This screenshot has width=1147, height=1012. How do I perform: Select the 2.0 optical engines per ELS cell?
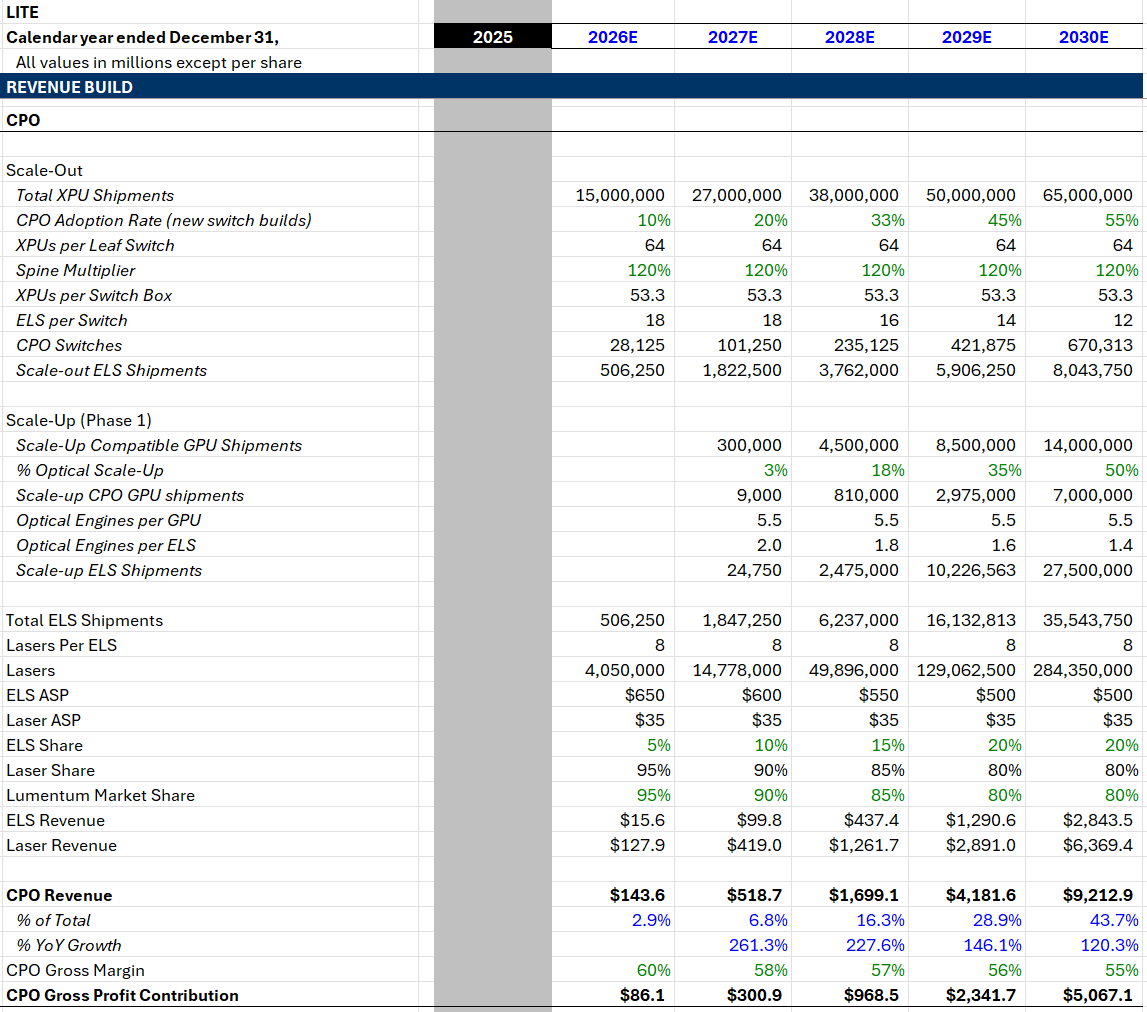point(769,545)
